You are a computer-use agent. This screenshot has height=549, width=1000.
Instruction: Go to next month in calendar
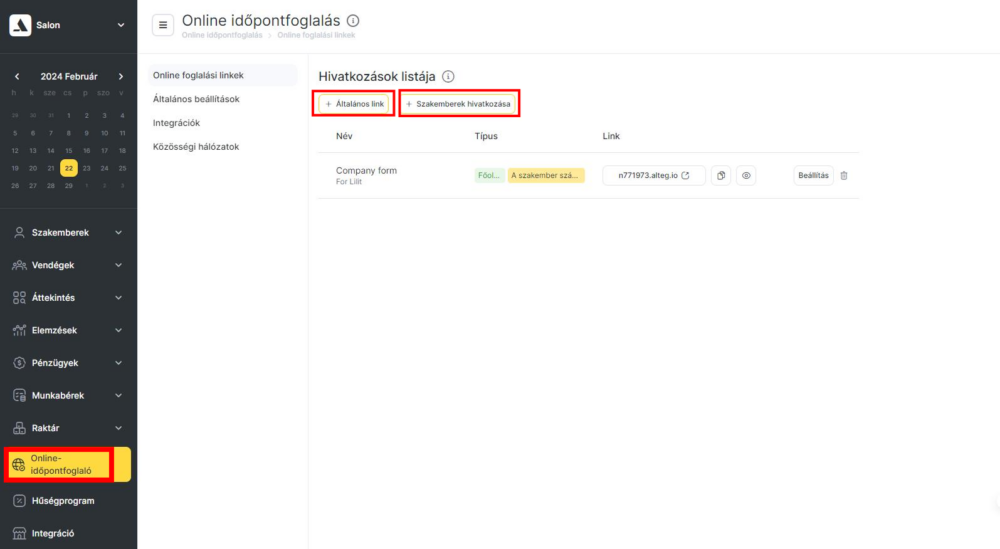(121, 77)
